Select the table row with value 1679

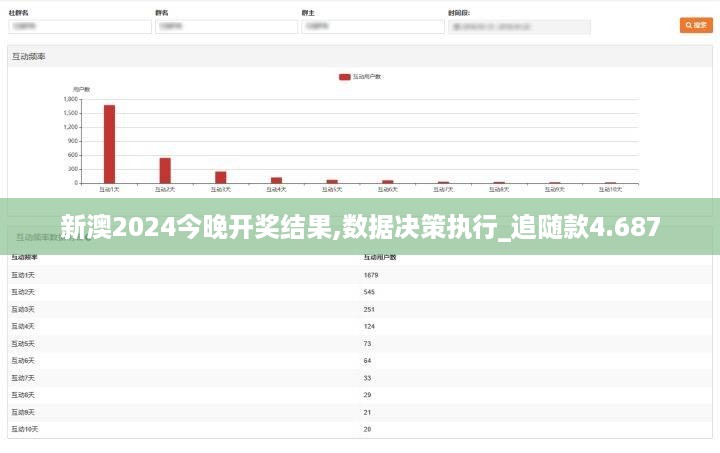pyautogui.click(x=360, y=274)
